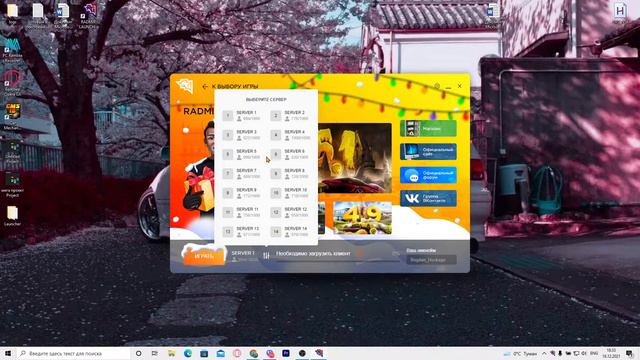The width and height of the screenshot is (640, 360).
Task: Pick Server 6 from the list
Action: [x=290, y=154]
